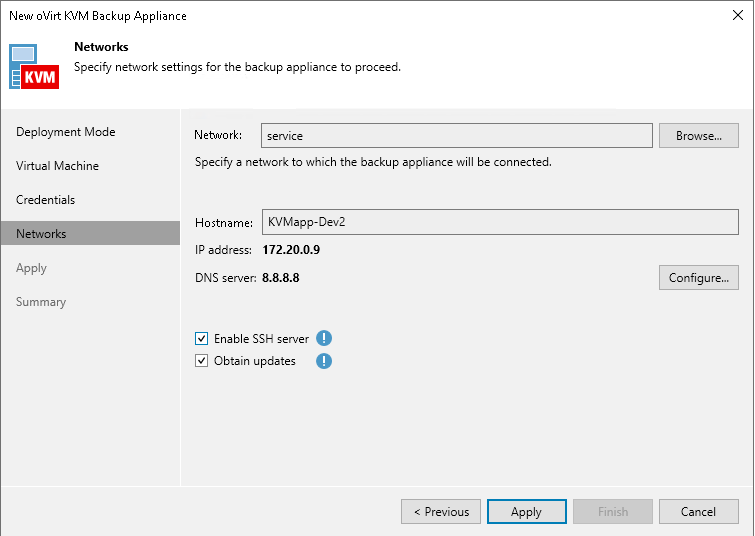Viewport: 755px width, 536px height.
Task: Open Configure for IP and DNS settings
Action: (698, 278)
